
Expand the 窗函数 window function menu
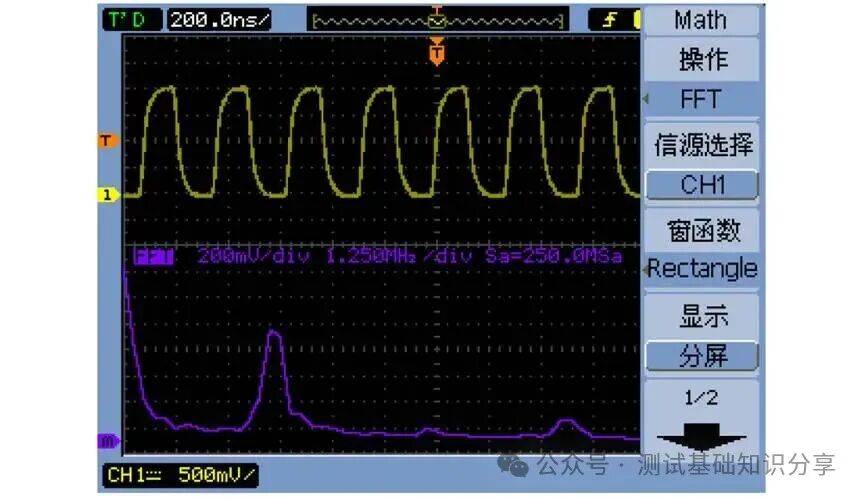pos(702,230)
